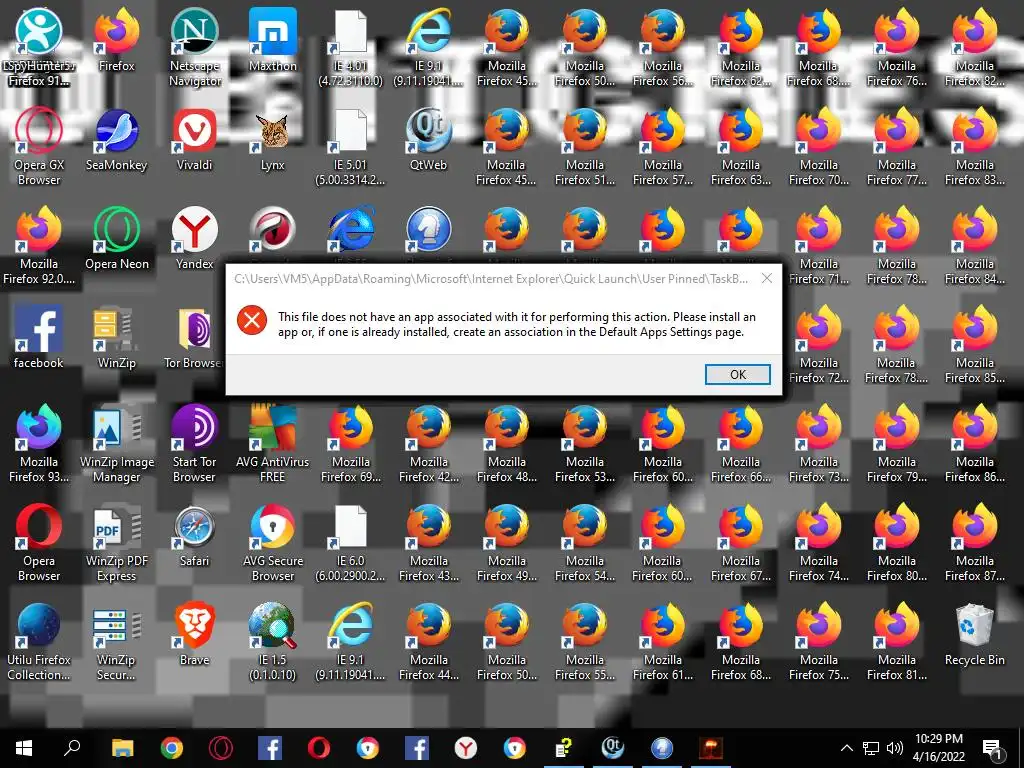The image size is (1024, 768).
Task: Select the IE 4.01 desktop shortcut
Action: [350, 48]
